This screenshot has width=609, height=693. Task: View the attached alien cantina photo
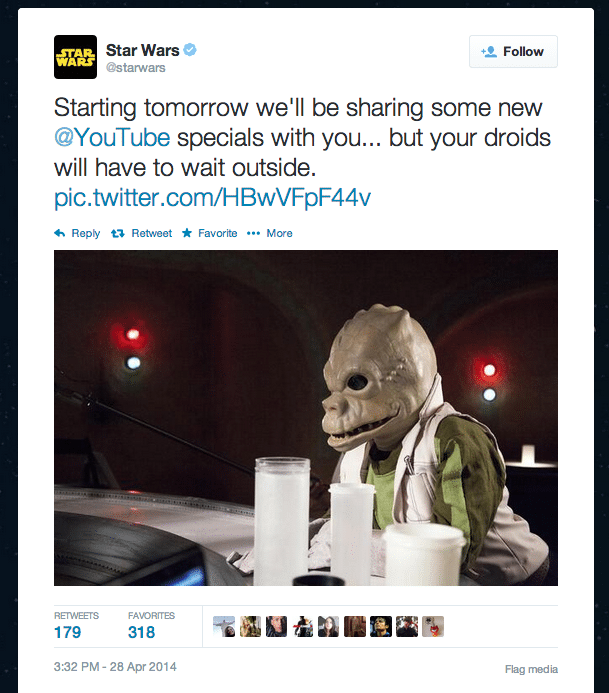tap(306, 418)
